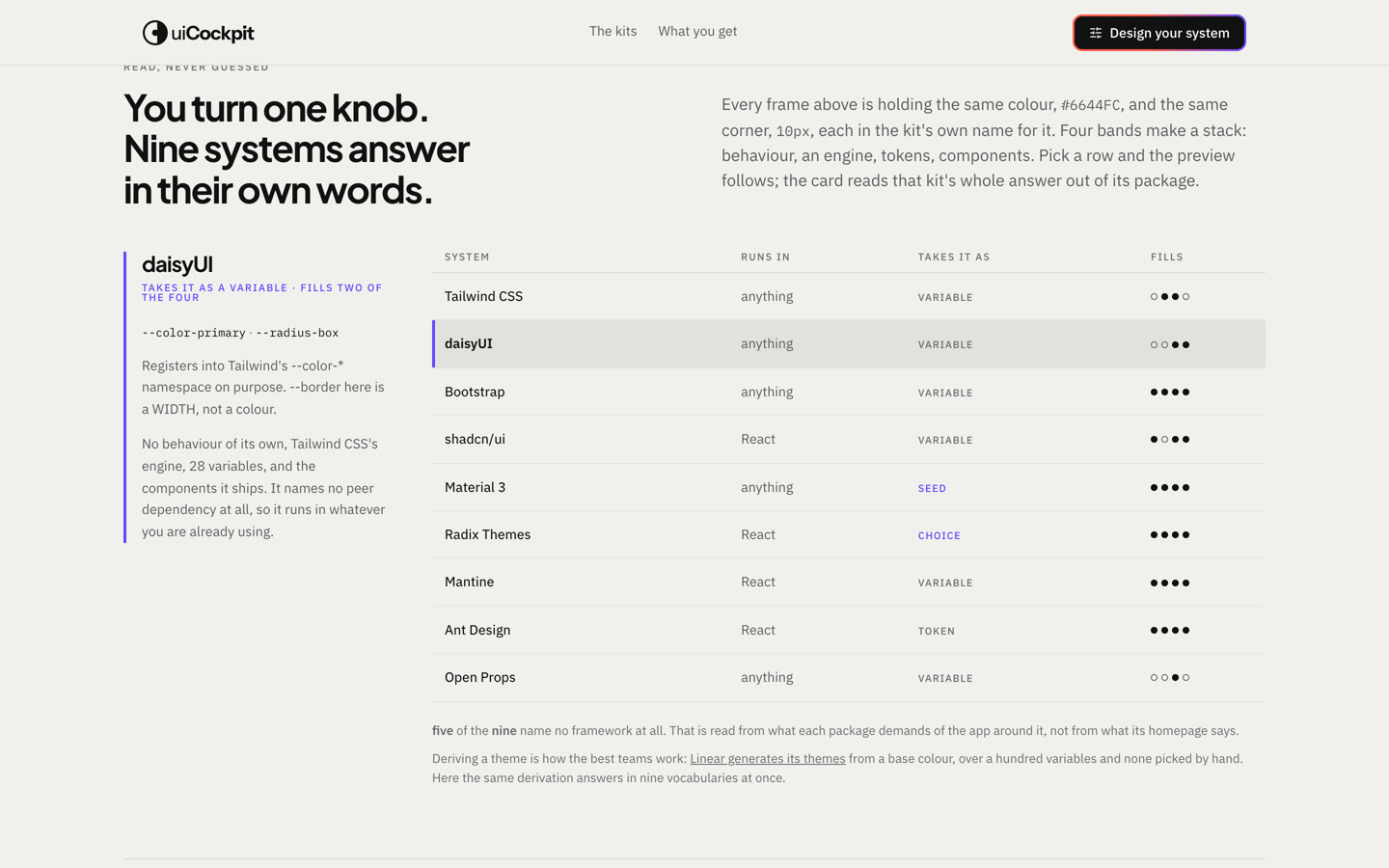Click the SEED label for Material 3
The width and height of the screenshot is (1389, 868).
[x=932, y=488]
